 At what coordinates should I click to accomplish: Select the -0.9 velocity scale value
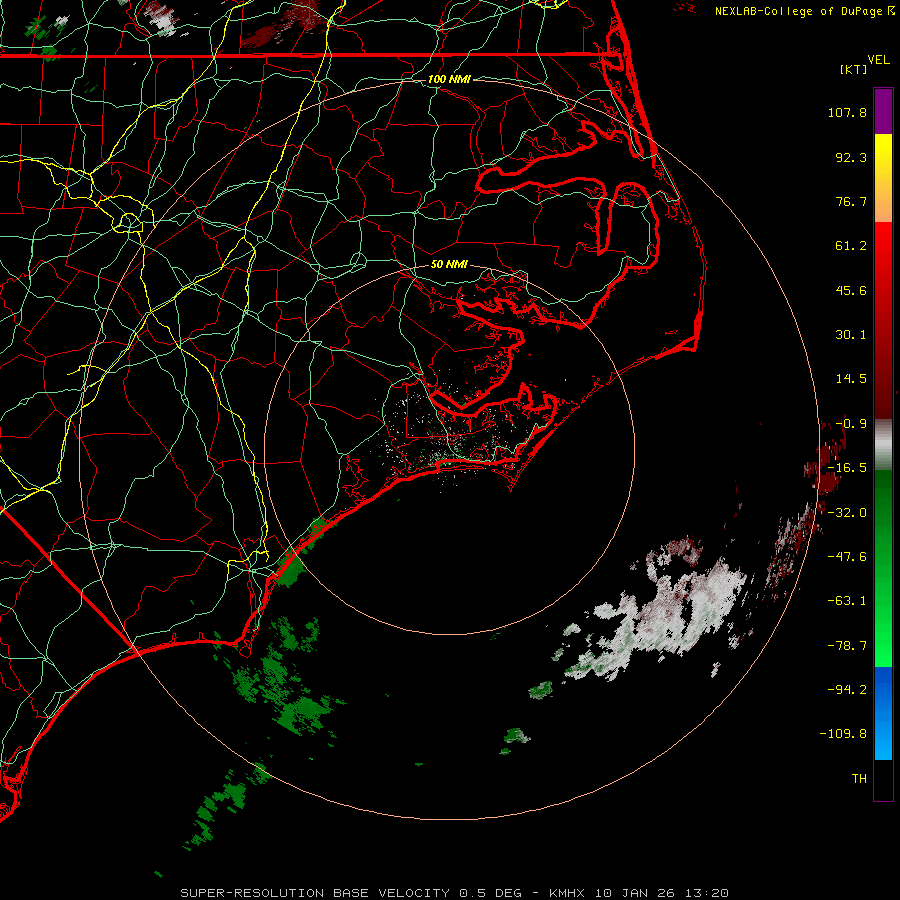tap(851, 424)
